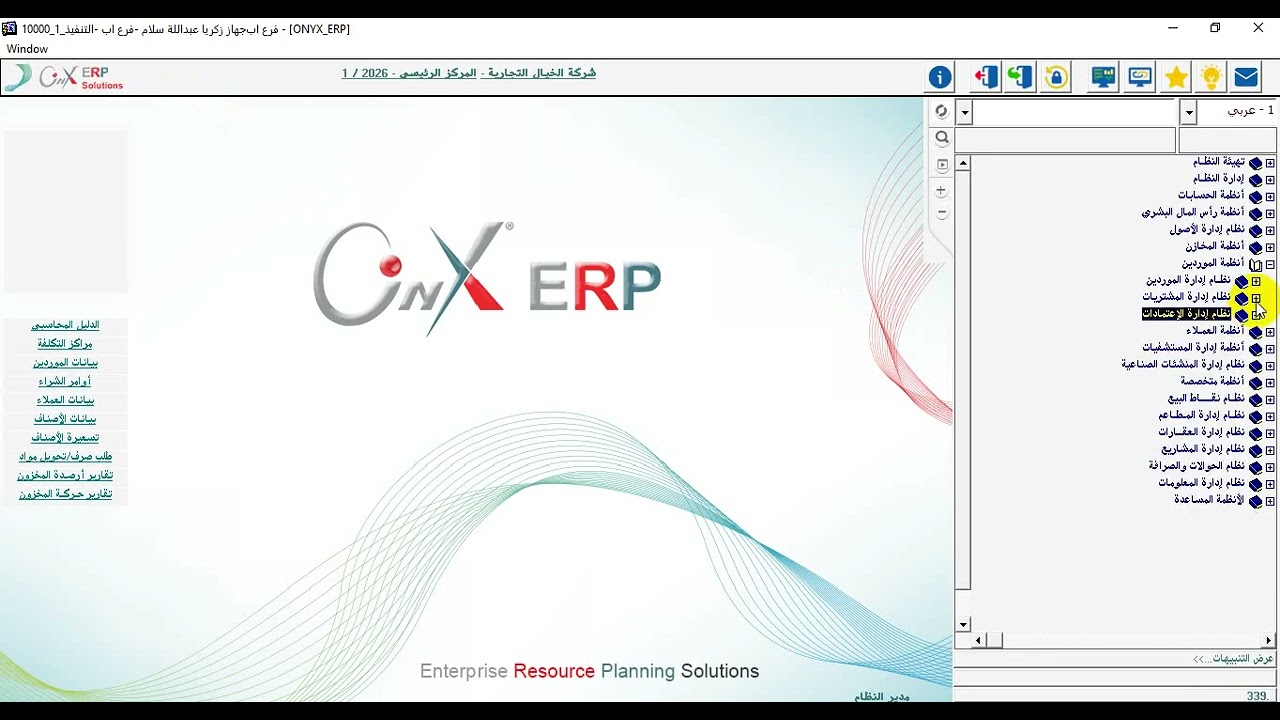Open the monitor dashboard chart icon
The height and width of the screenshot is (720, 1280).
click(1104, 77)
